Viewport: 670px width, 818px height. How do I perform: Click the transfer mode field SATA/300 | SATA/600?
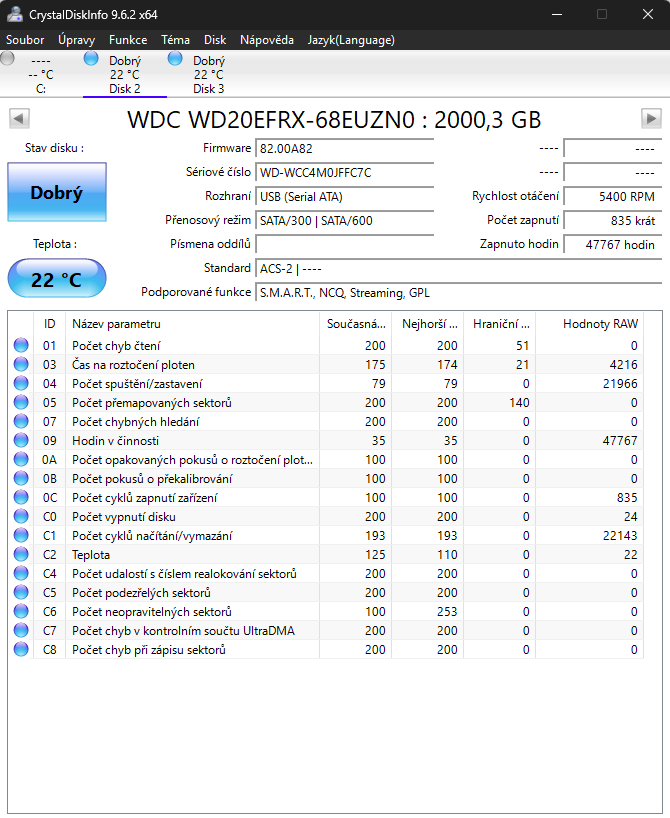[x=344, y=221]
